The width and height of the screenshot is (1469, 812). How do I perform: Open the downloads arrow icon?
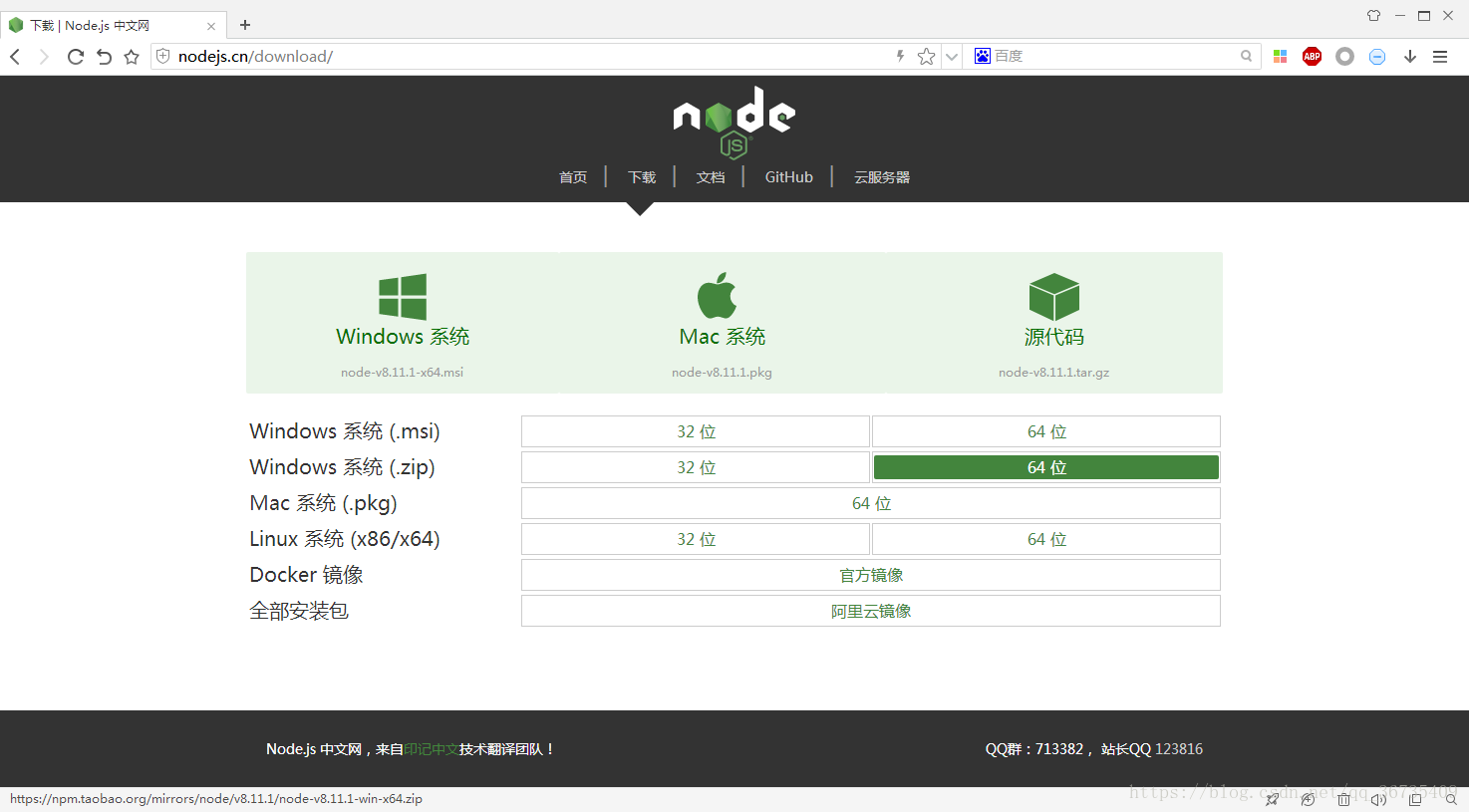pyautogui.click(x=1410, y=57)
